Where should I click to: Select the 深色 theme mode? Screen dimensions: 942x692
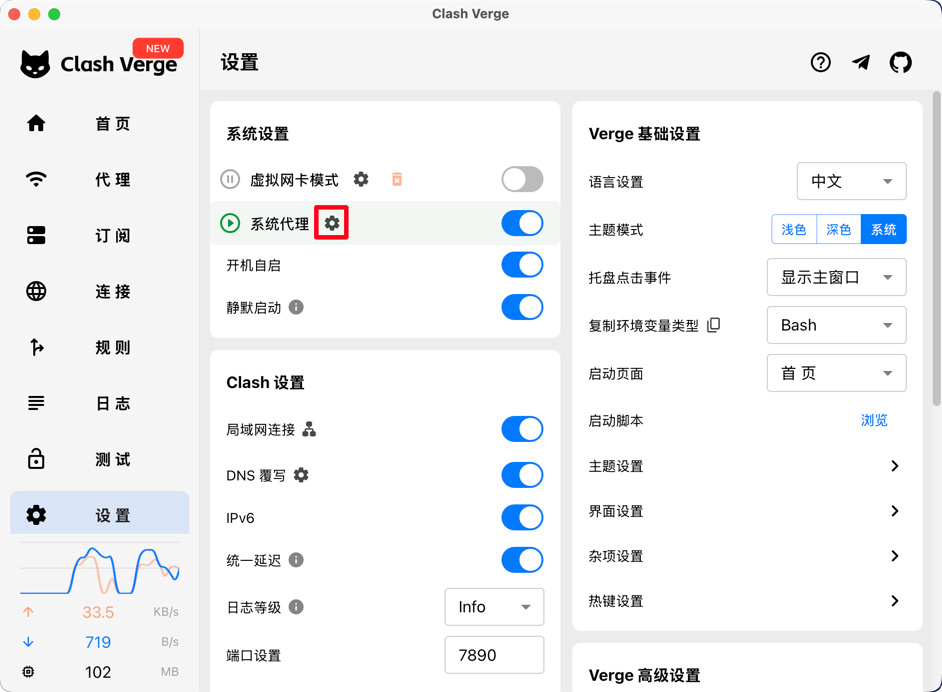(839, 229)
